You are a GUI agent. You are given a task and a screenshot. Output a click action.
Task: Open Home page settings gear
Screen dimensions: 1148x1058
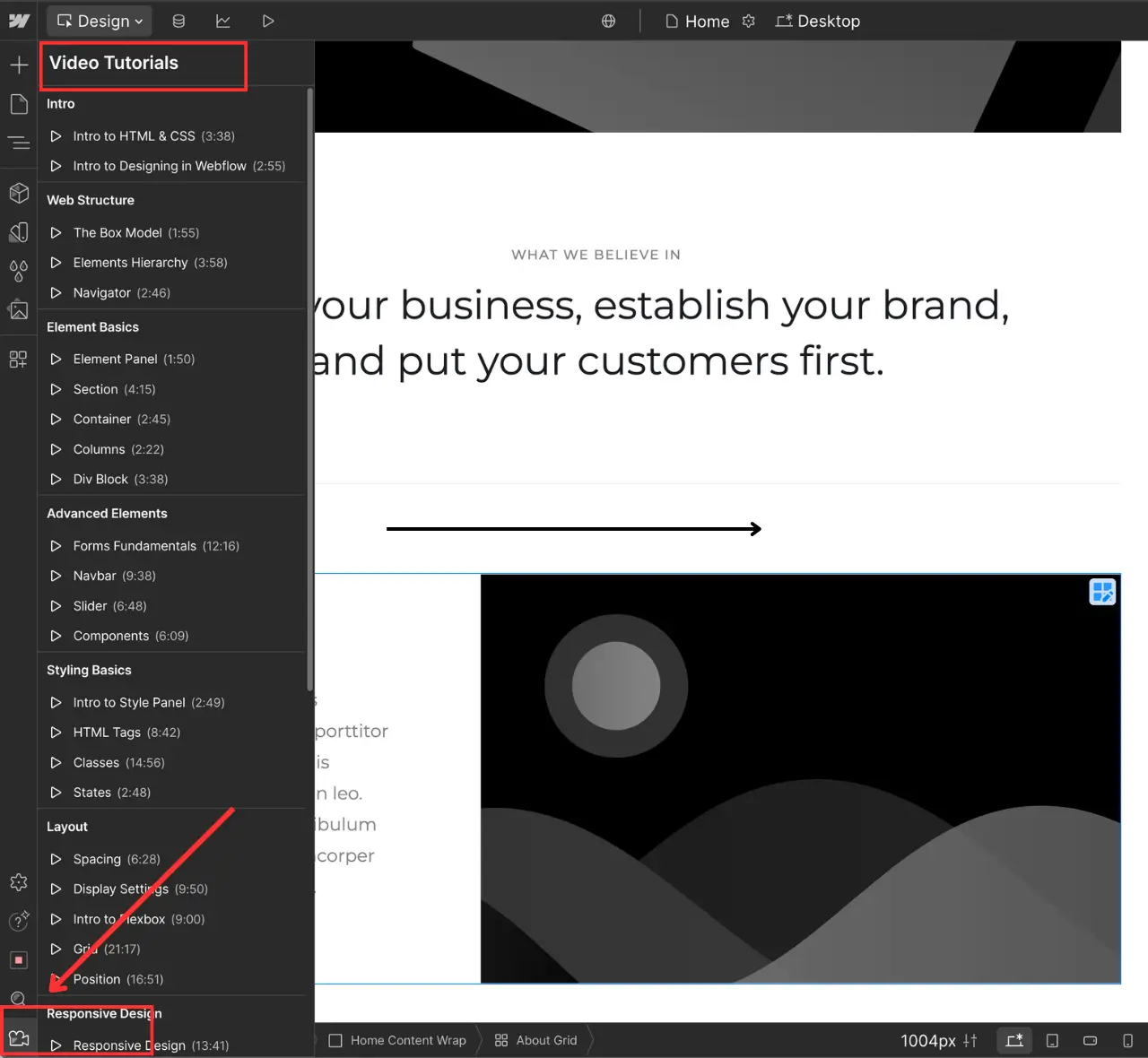pos(749,21)
